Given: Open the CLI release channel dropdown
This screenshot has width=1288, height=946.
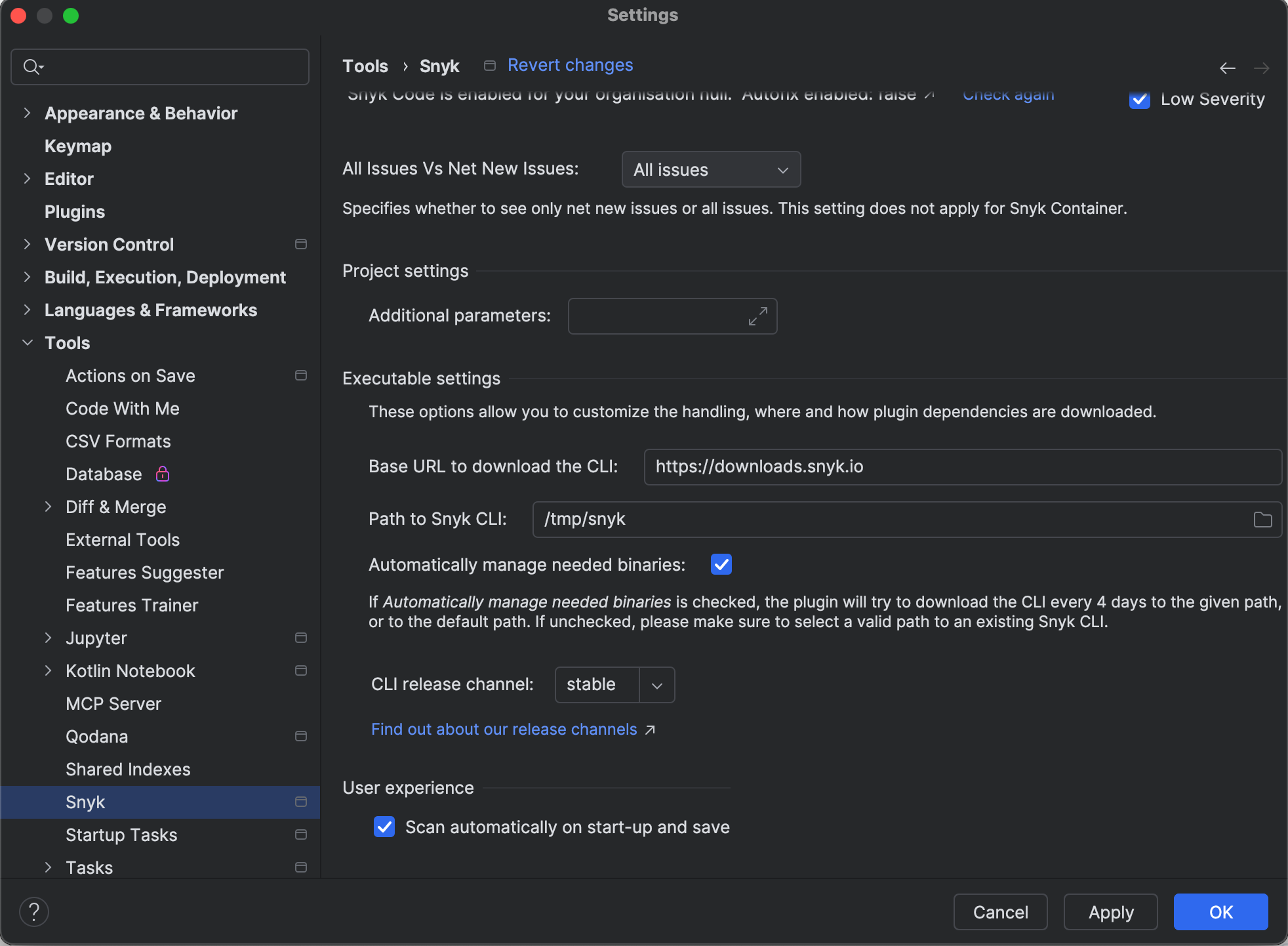Looking at the screenshot, I should click(x=656, y=685).
